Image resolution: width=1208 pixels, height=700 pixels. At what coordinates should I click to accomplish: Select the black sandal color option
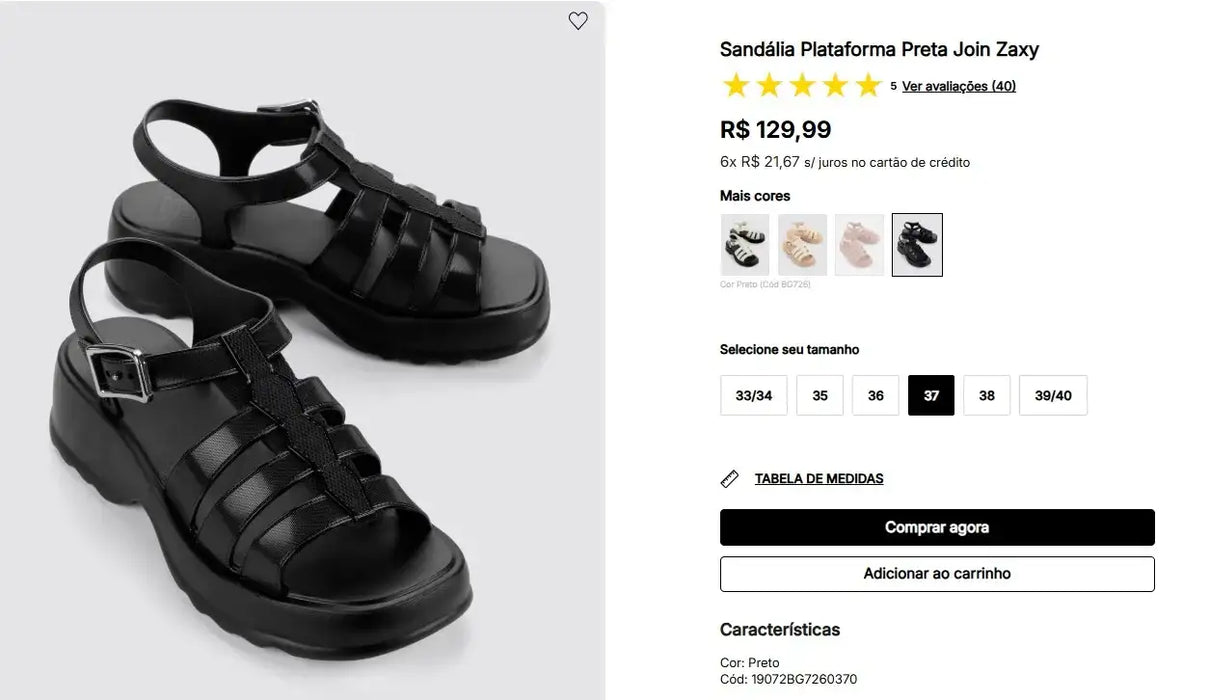pos(917,245)
